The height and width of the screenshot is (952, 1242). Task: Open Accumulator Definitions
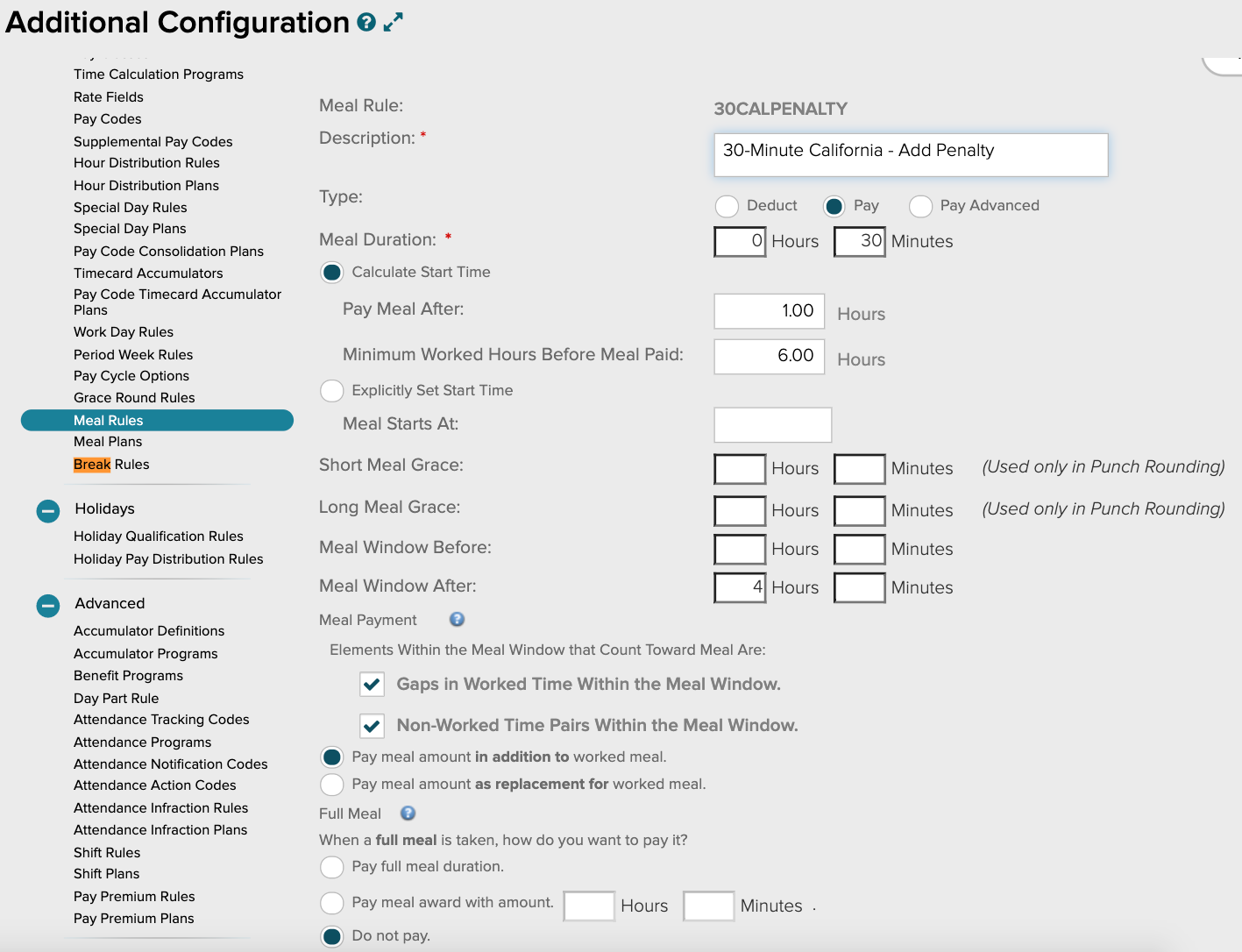(149, 631)
